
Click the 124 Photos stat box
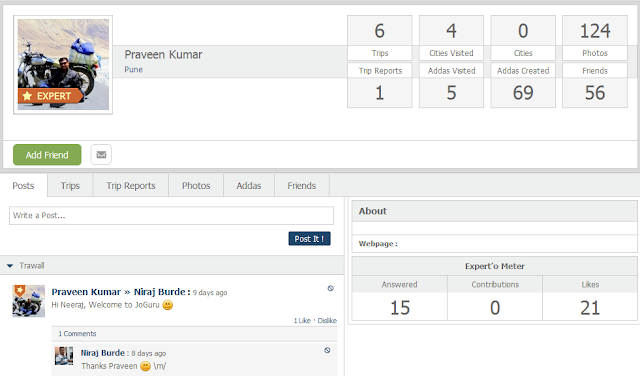pos(595,38)
